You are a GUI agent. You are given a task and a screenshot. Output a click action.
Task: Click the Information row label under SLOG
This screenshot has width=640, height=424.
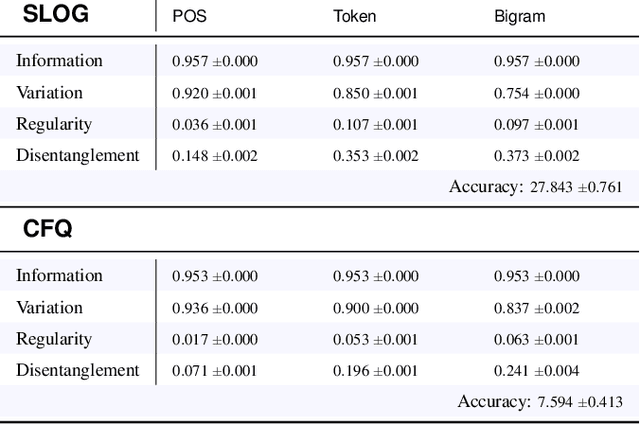tap(59, 61)
